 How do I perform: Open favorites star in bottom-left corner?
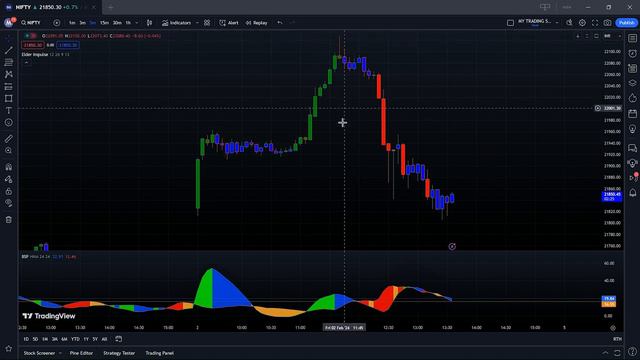click(x=9, y=349)
